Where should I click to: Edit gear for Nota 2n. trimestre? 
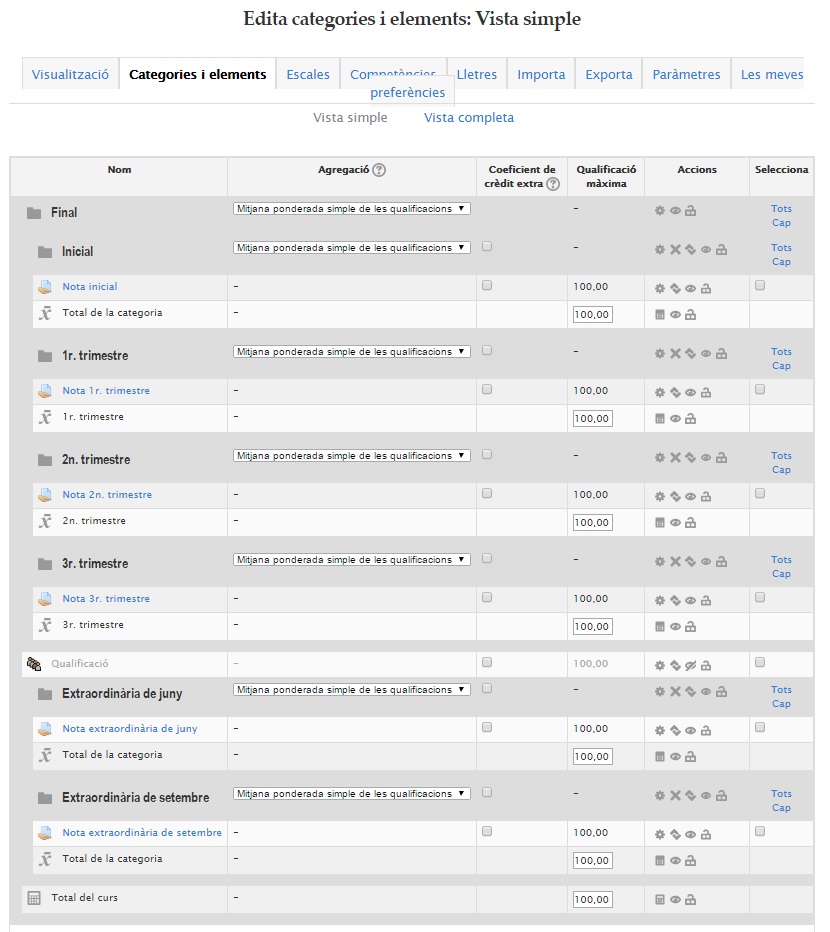pos(660,497)
